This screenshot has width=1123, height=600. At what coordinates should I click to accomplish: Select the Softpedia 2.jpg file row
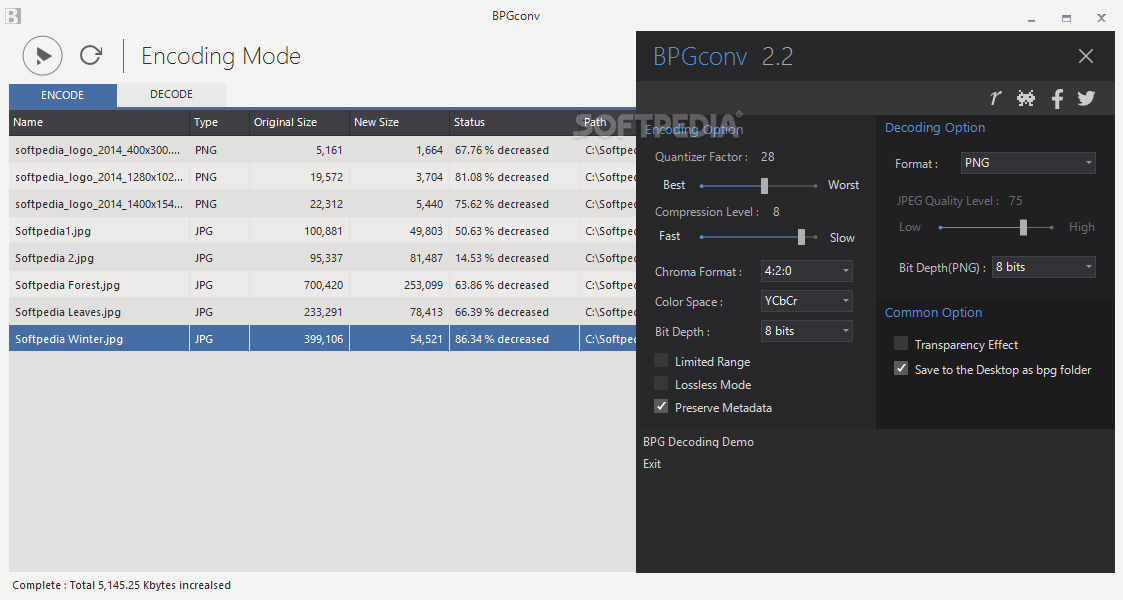click(322, 258)
